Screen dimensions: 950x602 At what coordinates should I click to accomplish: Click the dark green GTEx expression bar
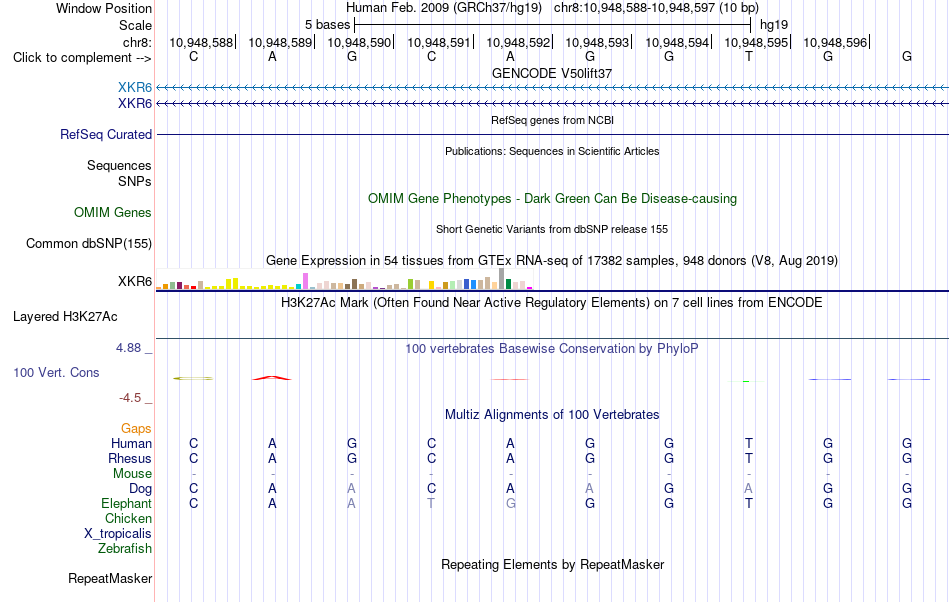coord(508,284)
